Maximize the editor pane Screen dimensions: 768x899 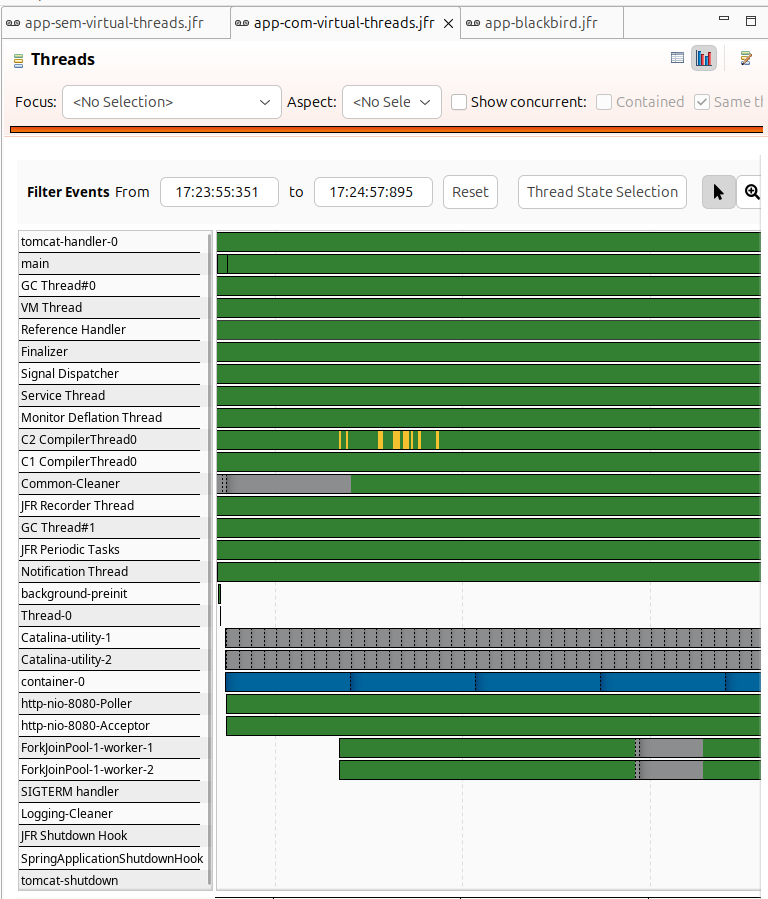coord(751,20)
